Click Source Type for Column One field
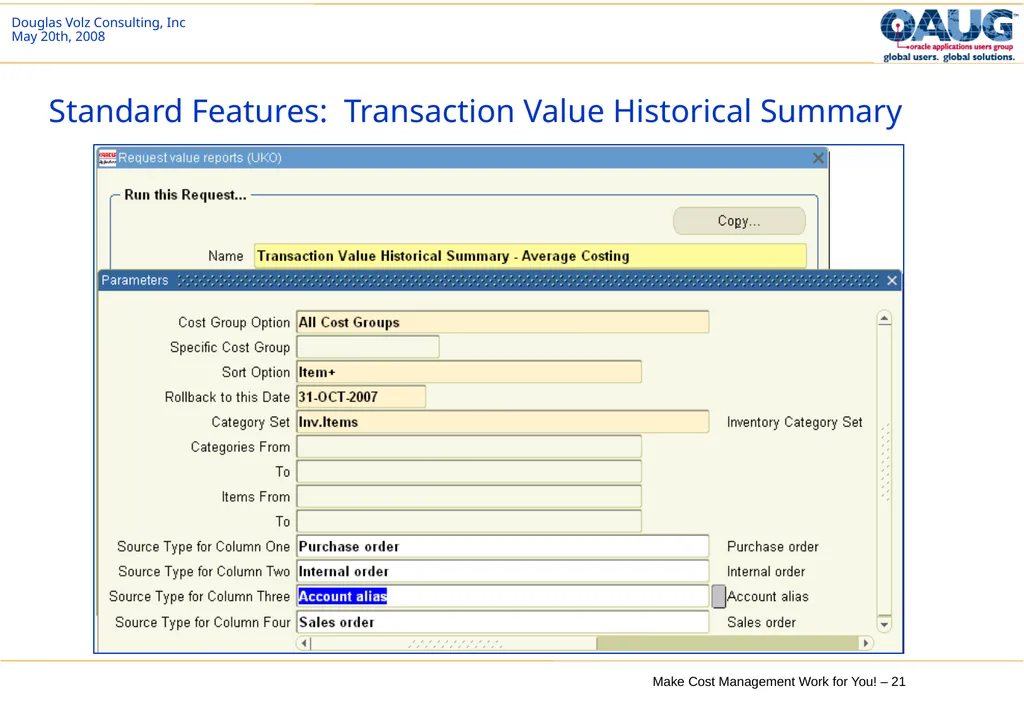Image resolution: width=1024 pixels, height=708 pixels. pyautogui.click(x=503, y=546)
